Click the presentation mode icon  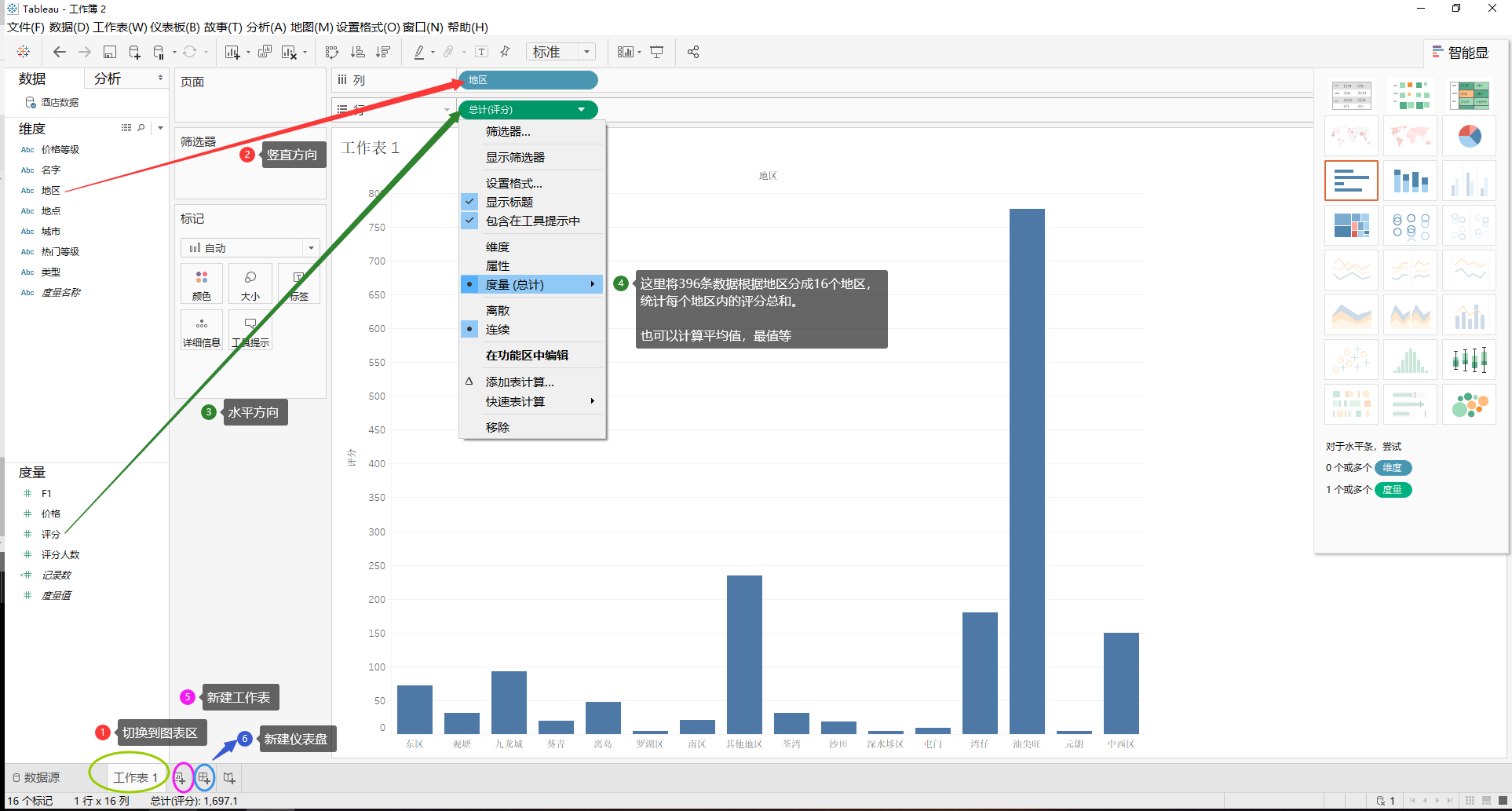657,52
